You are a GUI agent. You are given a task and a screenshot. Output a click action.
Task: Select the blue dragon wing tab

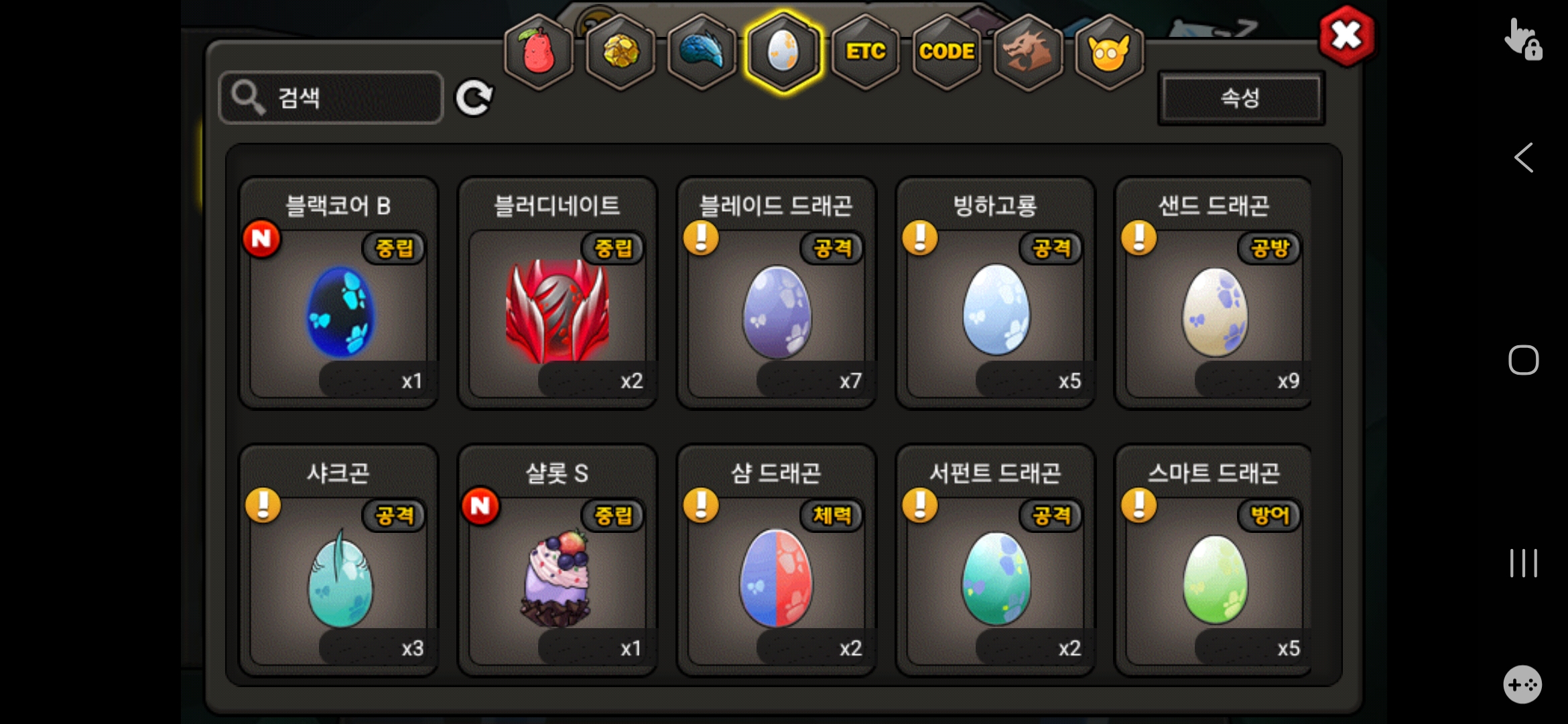tap(702, 52)
